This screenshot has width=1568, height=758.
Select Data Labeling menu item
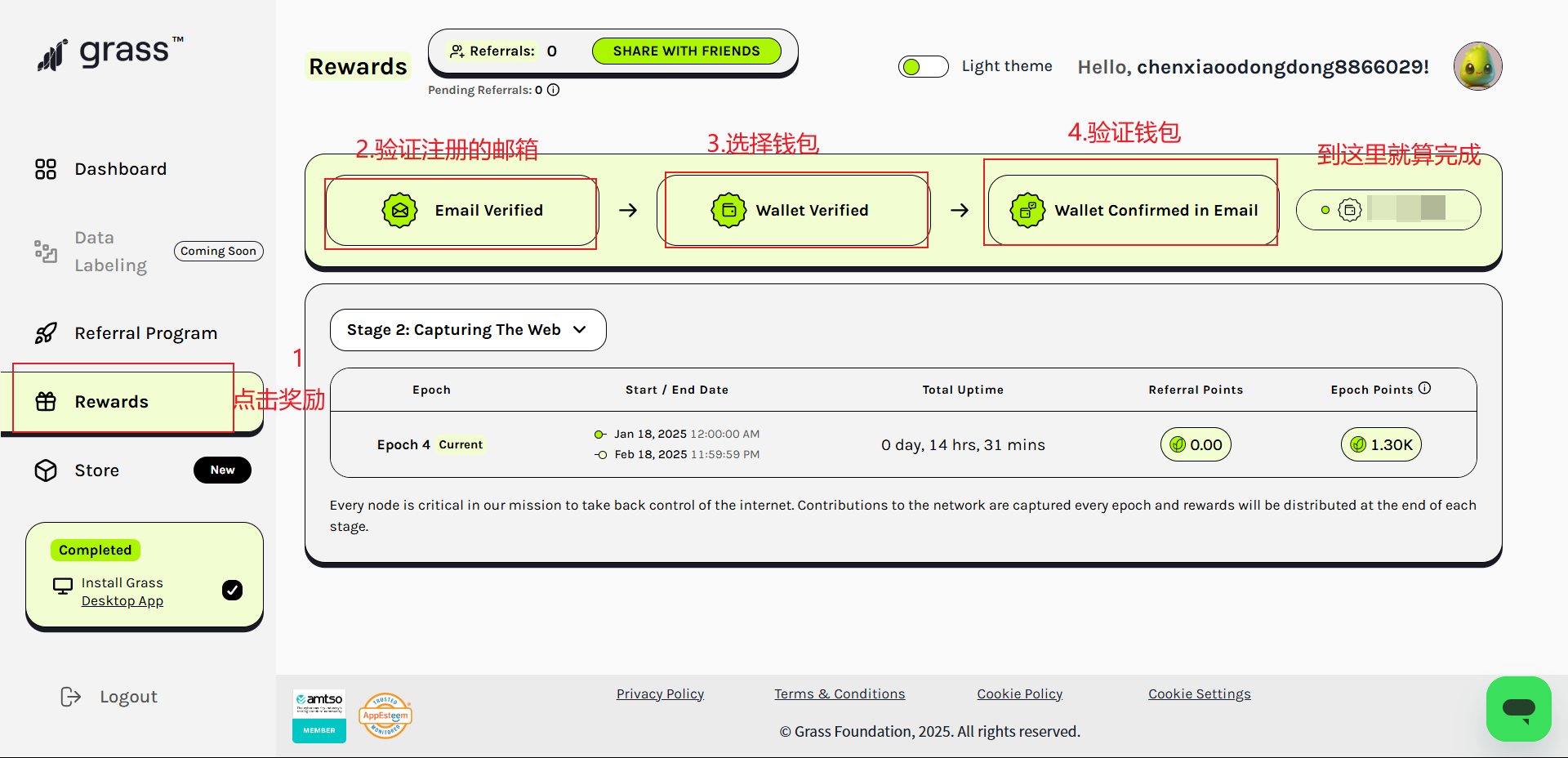110,252
